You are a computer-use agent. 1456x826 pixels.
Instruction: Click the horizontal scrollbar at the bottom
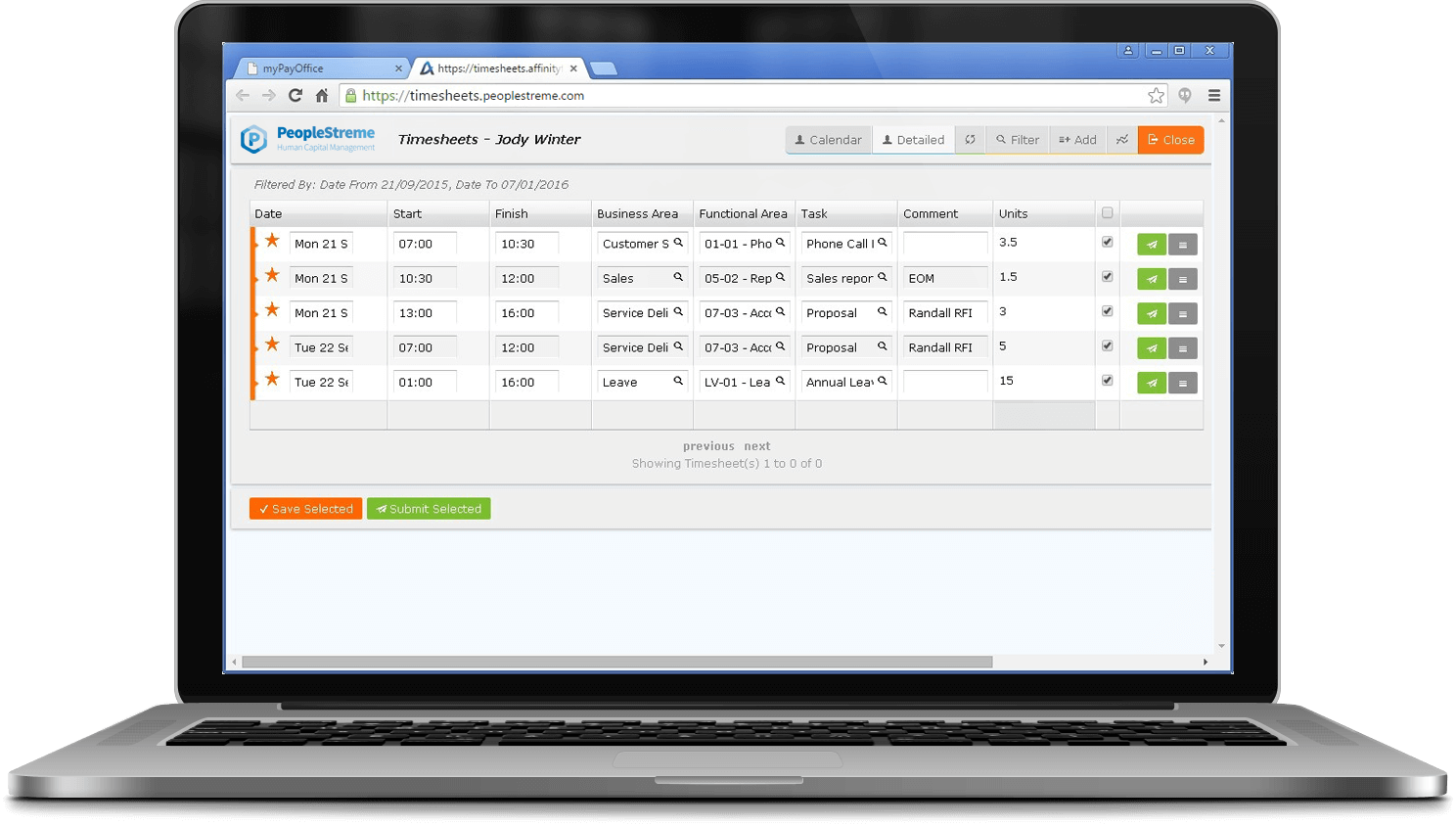tap(616, 663)
